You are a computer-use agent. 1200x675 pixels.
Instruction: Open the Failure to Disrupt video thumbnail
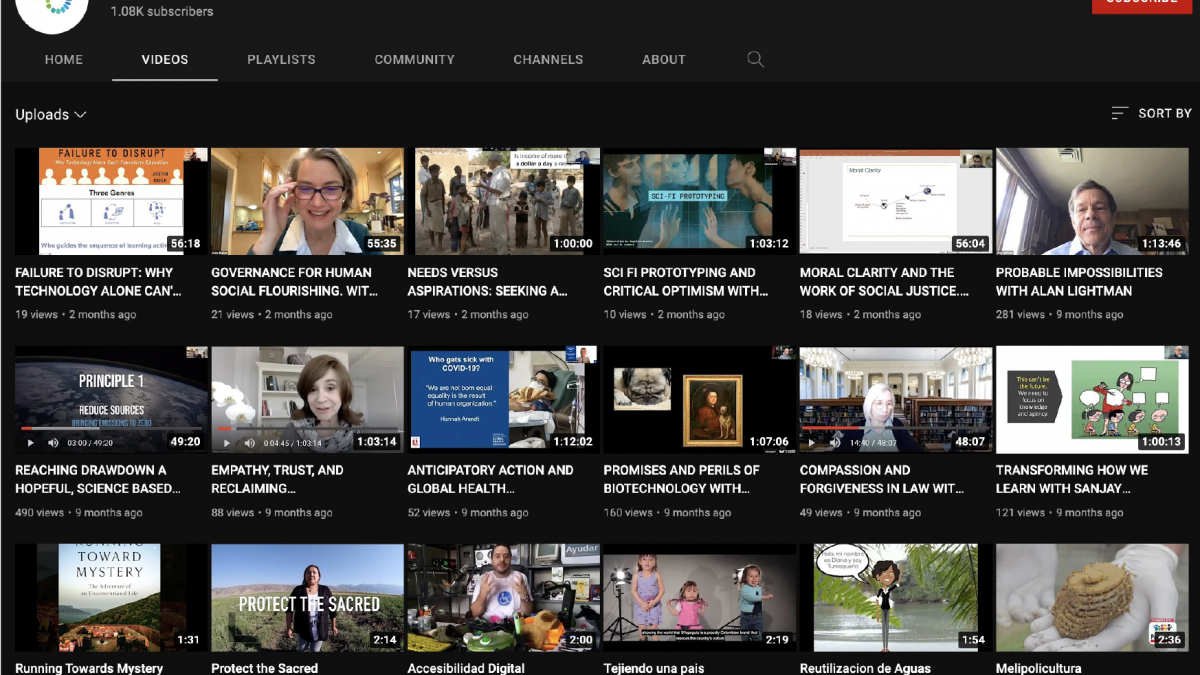111,201
